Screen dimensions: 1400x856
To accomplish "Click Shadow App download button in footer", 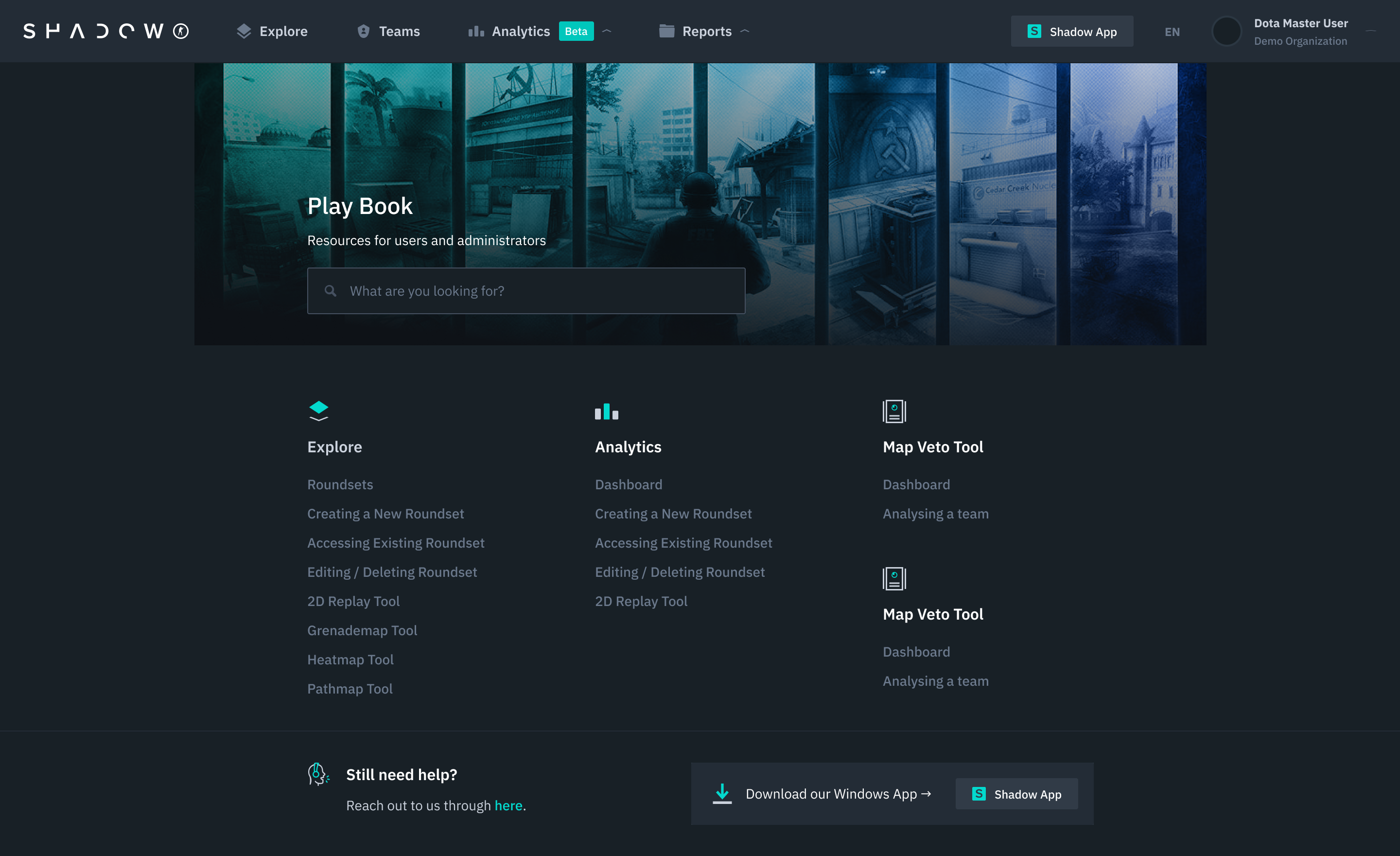I will tap(1016, 793).
